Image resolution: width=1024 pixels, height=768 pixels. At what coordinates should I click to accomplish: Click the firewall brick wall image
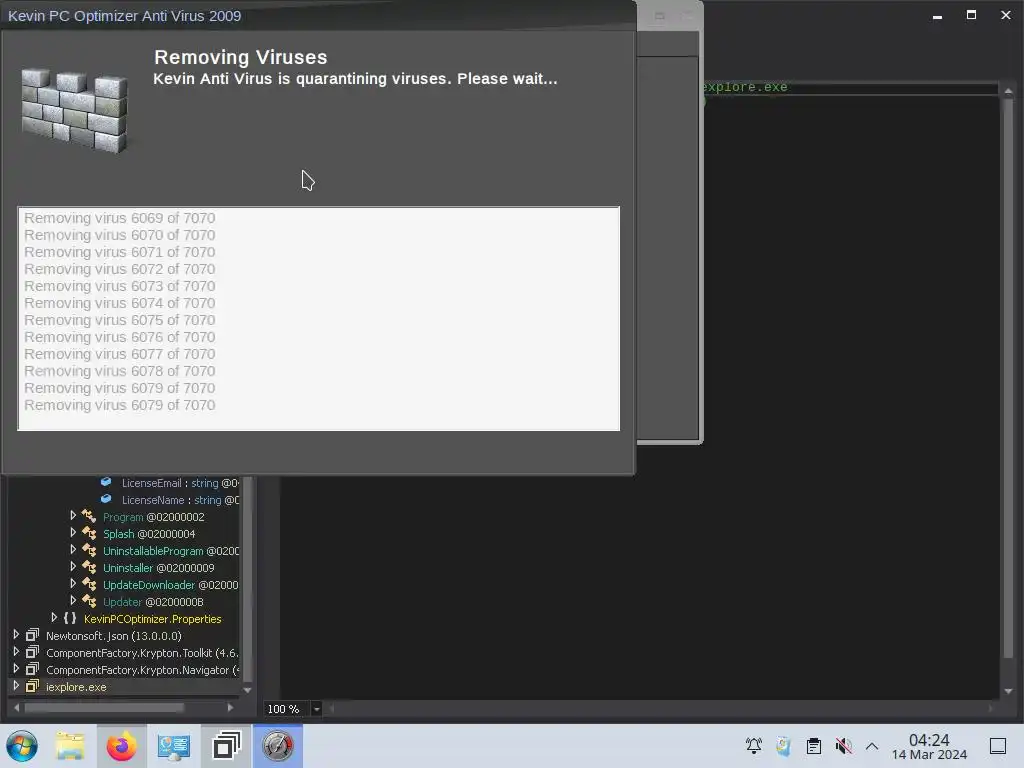coord(74,110)
